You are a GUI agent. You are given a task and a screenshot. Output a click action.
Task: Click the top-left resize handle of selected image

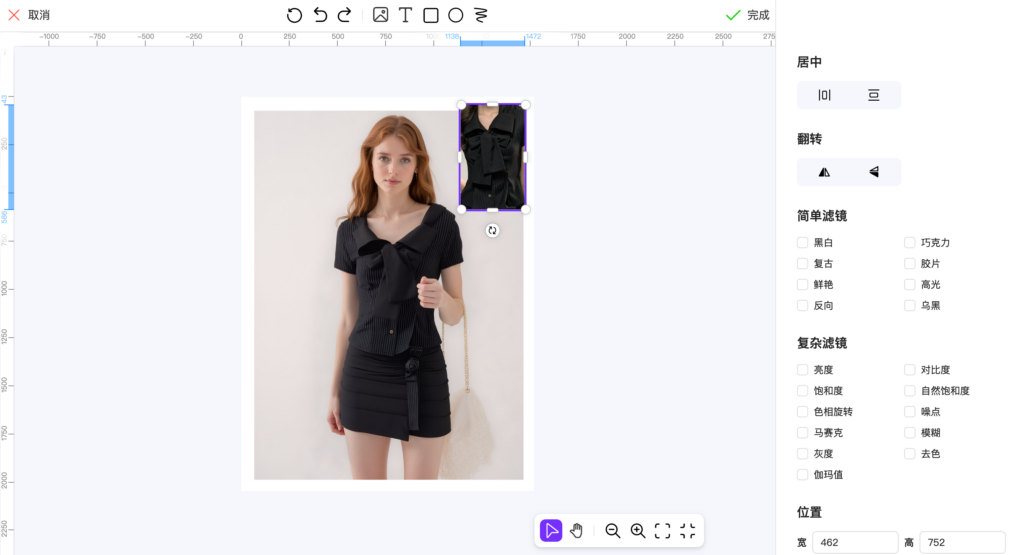(x=461, y=104)
